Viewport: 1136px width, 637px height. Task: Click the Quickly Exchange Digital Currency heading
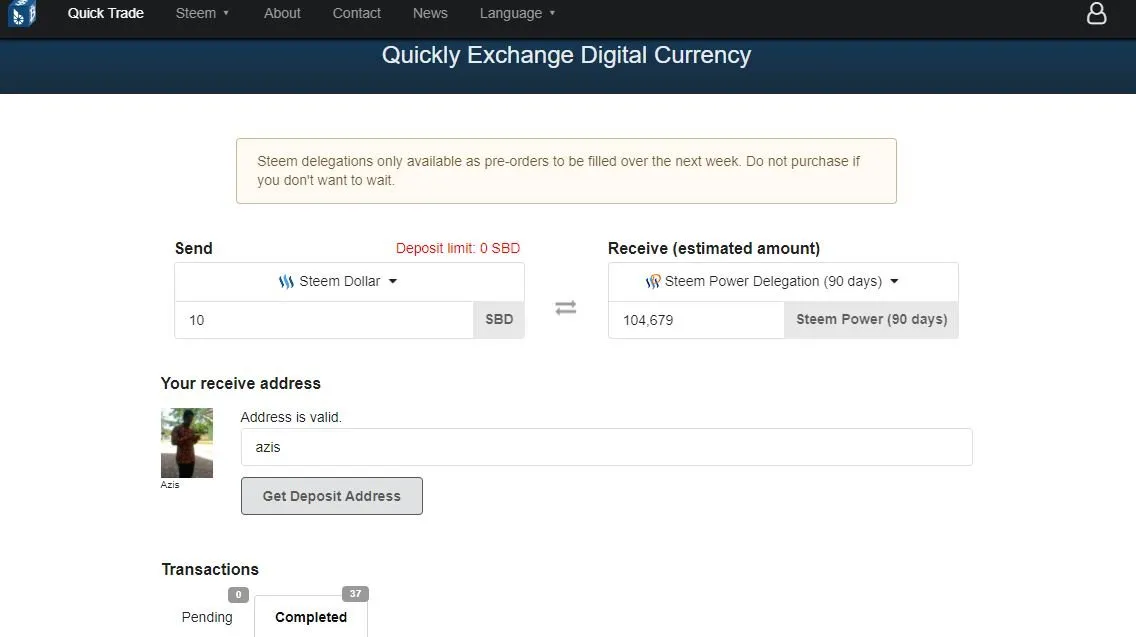[x=567, y=55]
